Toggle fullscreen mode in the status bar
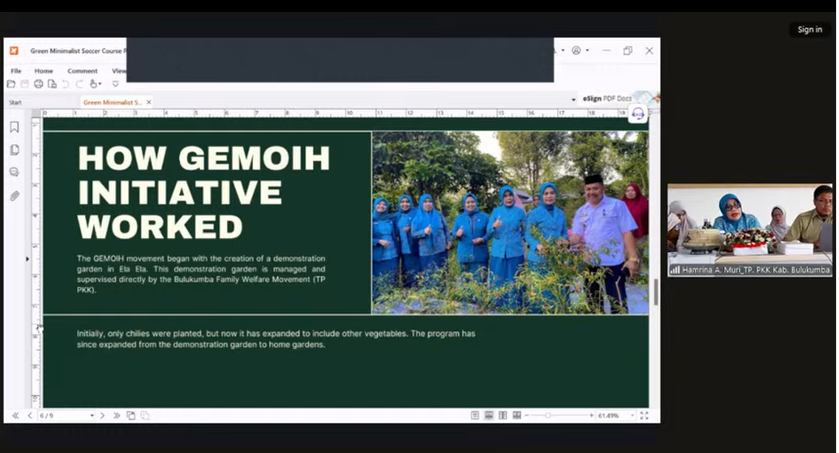The width and height of the screenshot is (839, 453). click(x=643, y=415)
